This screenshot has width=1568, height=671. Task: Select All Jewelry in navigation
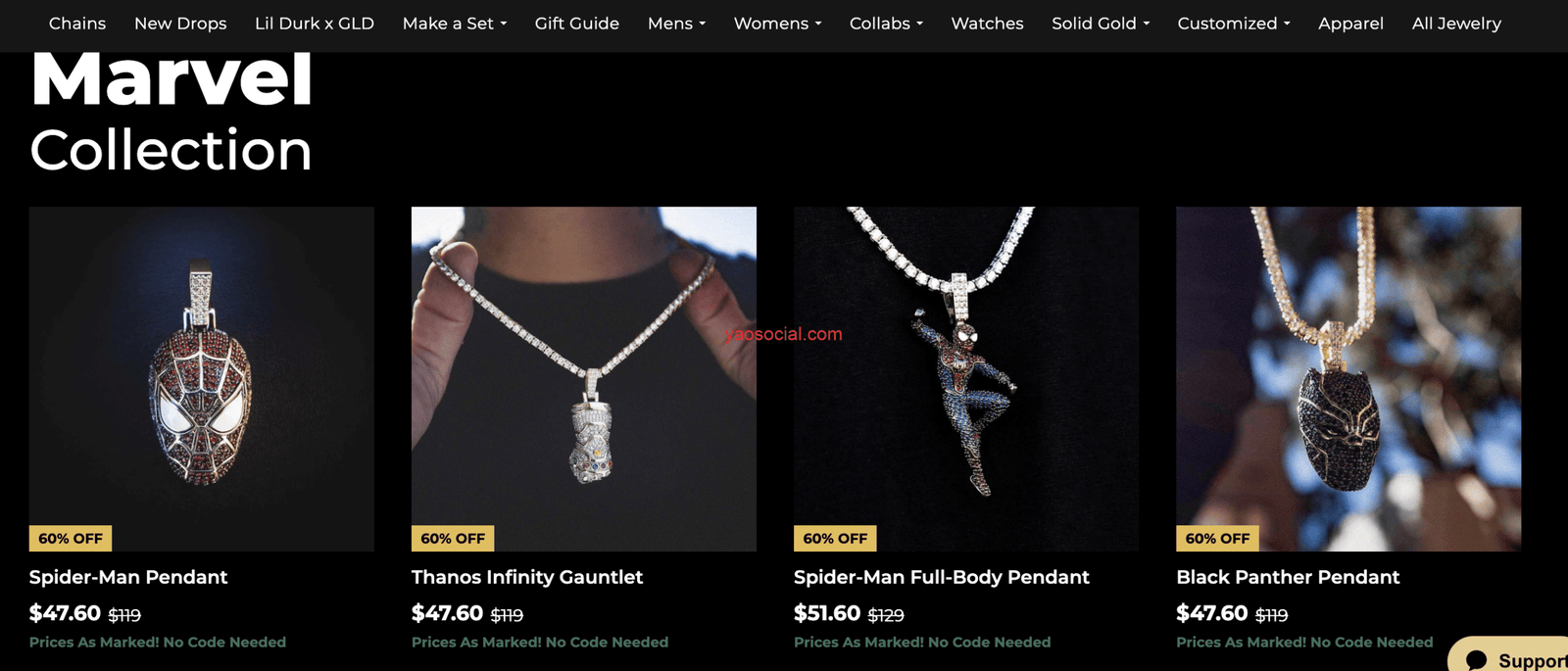click(1456, 24)
